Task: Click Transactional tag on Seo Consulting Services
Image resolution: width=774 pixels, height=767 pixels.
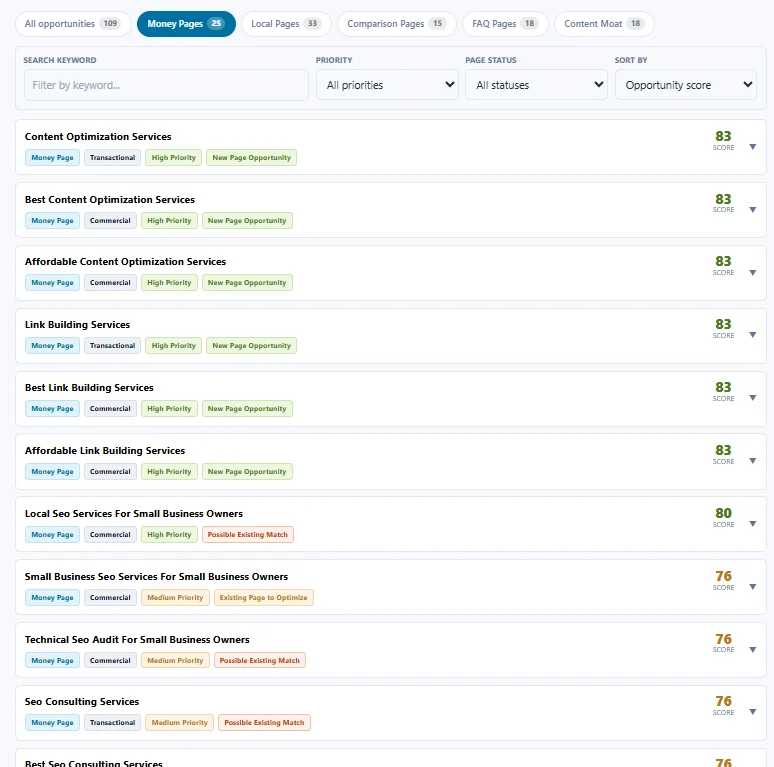Action: pyautogui.click(x=113, y=723)
